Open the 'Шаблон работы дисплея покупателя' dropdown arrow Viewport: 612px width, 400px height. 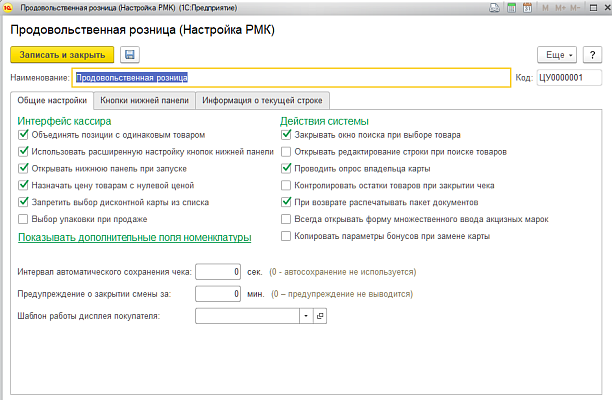pyautogui.click(x=305, y=315)
